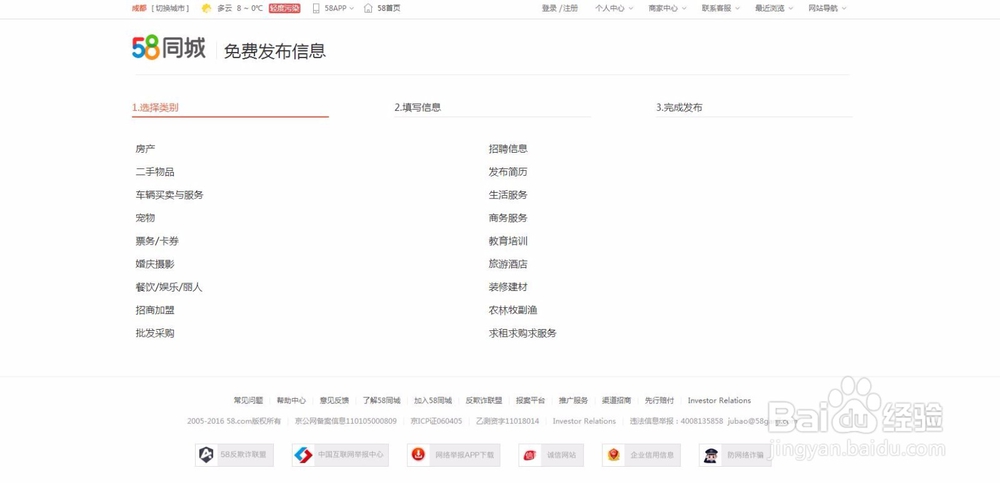Image resolution: width=1000 pixels, height=483 pixels.
Task: Choose the 旅游酒店 category
Action: 508,264
